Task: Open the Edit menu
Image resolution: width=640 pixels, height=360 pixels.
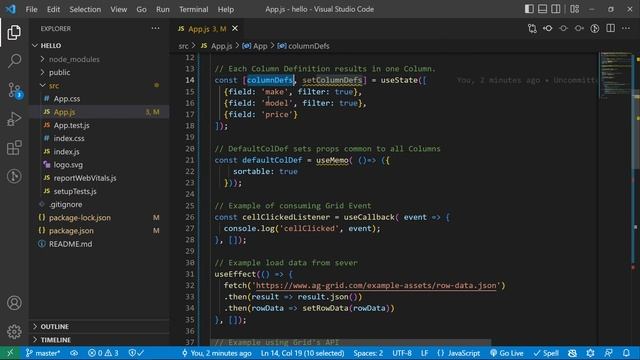Action: point(53,9)
